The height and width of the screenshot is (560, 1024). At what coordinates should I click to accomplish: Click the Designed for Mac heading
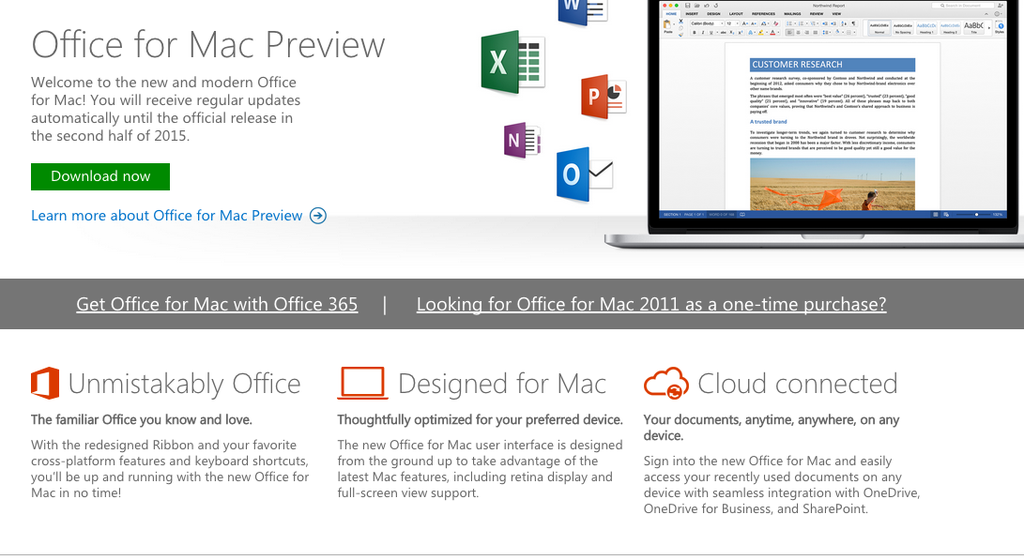coord(502,384)
